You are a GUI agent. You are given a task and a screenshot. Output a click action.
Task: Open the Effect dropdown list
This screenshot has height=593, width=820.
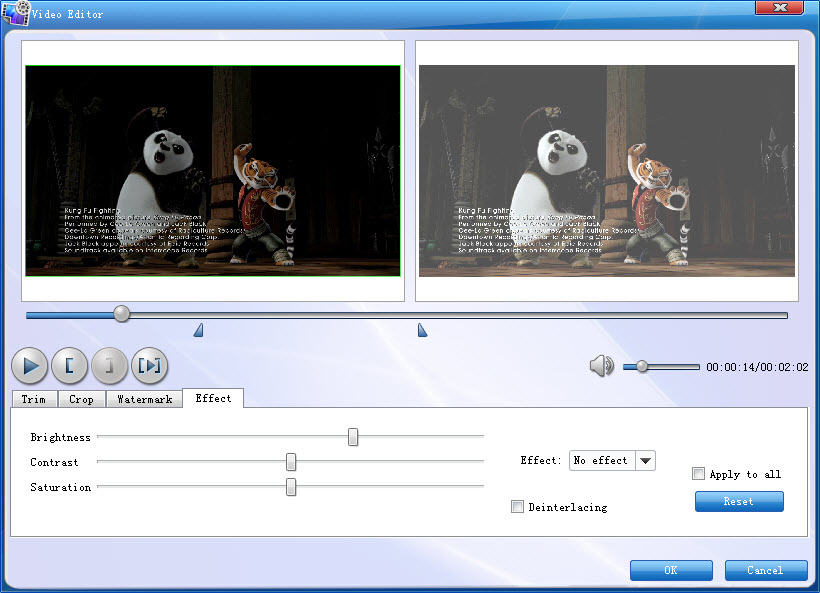click(x=645, y=461)
